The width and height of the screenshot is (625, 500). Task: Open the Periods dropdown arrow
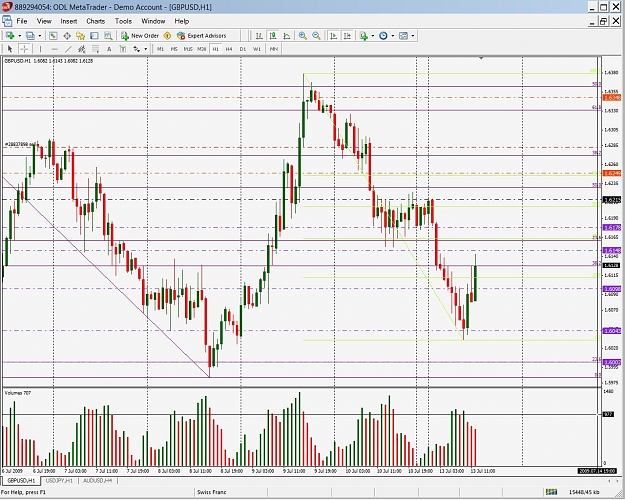pyautogui.click(x=393, y=36)
